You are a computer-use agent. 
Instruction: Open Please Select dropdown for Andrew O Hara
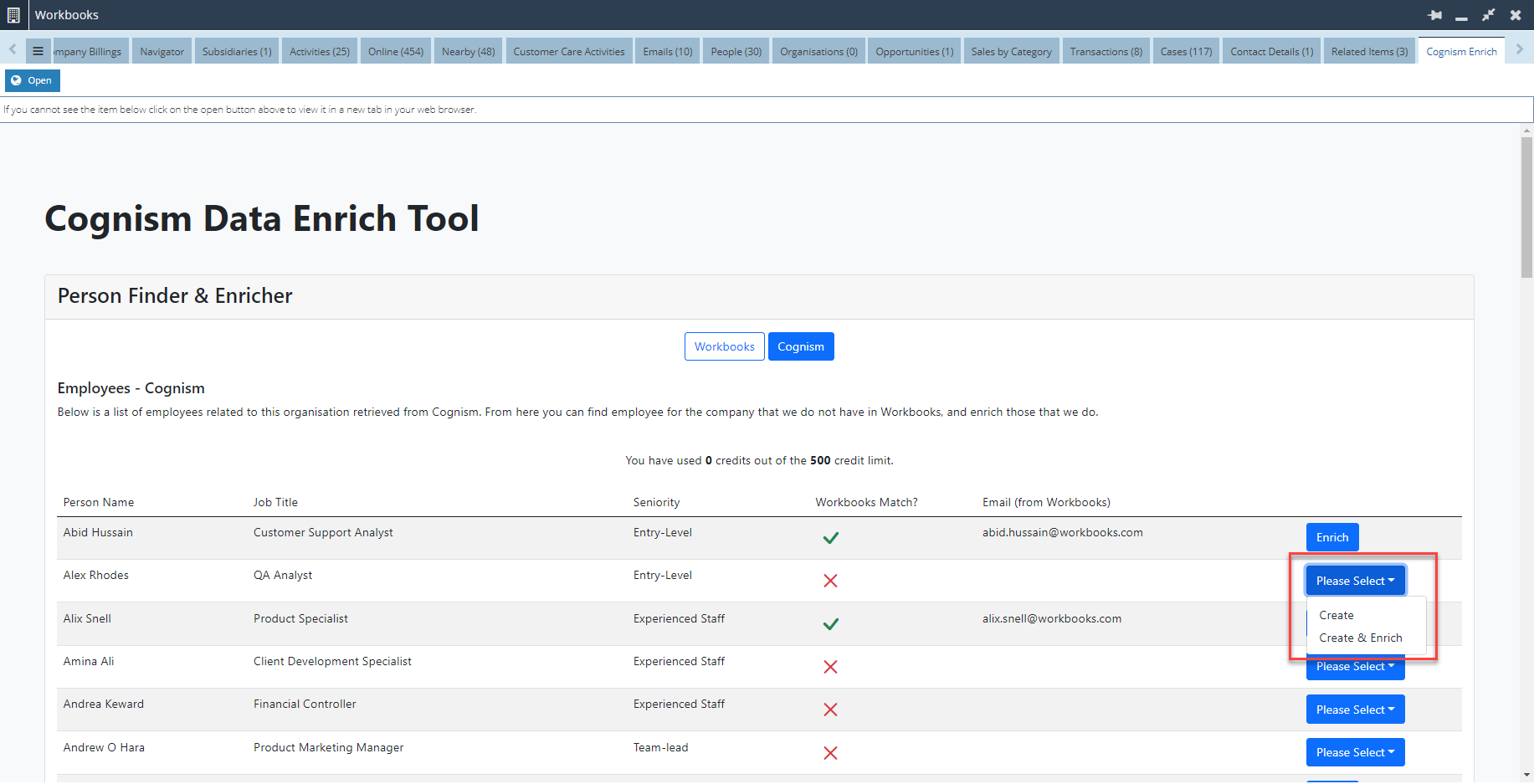(x=1354, y=752)
